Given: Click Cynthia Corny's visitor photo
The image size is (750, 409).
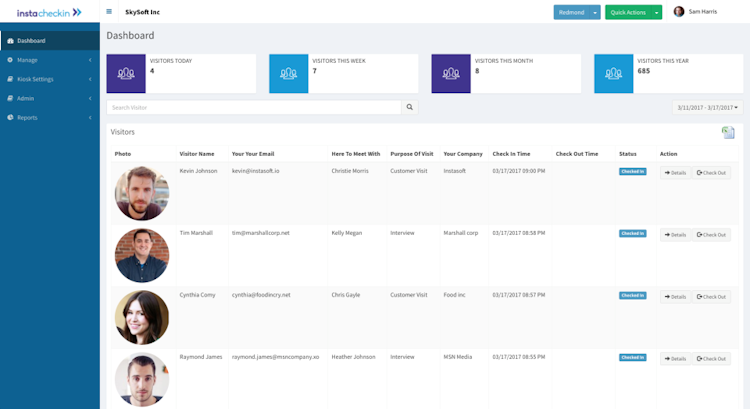Looking at the screenshot, I should point(142,317).
